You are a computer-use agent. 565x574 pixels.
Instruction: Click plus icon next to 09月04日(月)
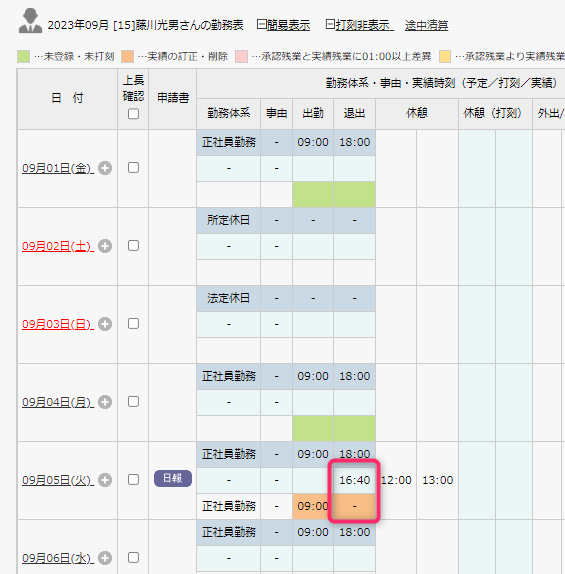105,402
